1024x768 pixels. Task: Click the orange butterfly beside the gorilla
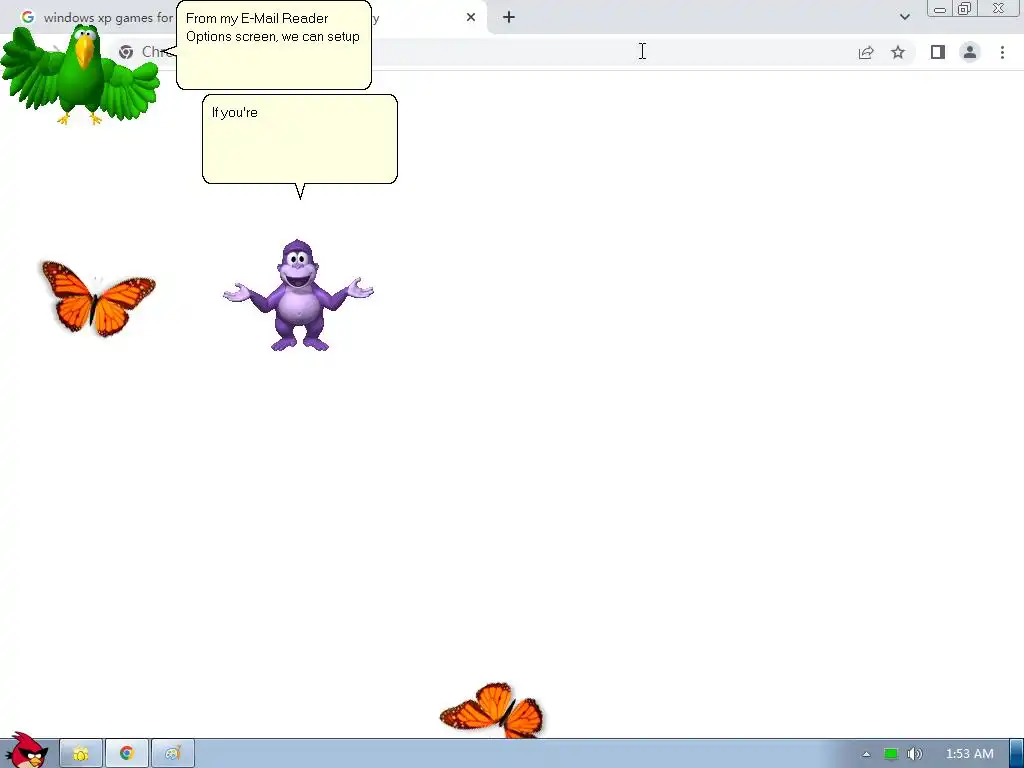tap(99, 298)
